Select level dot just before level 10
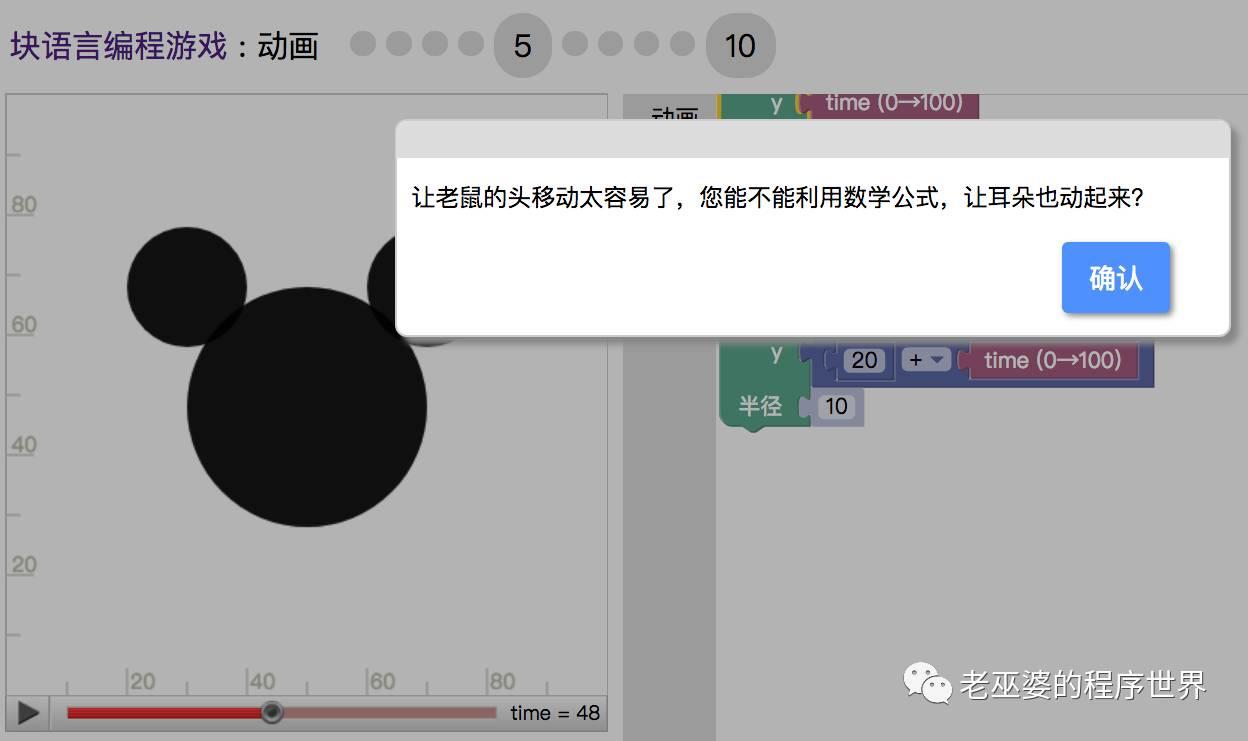The width and height of the screenshot is (1248, 741). tap(682, 44)
